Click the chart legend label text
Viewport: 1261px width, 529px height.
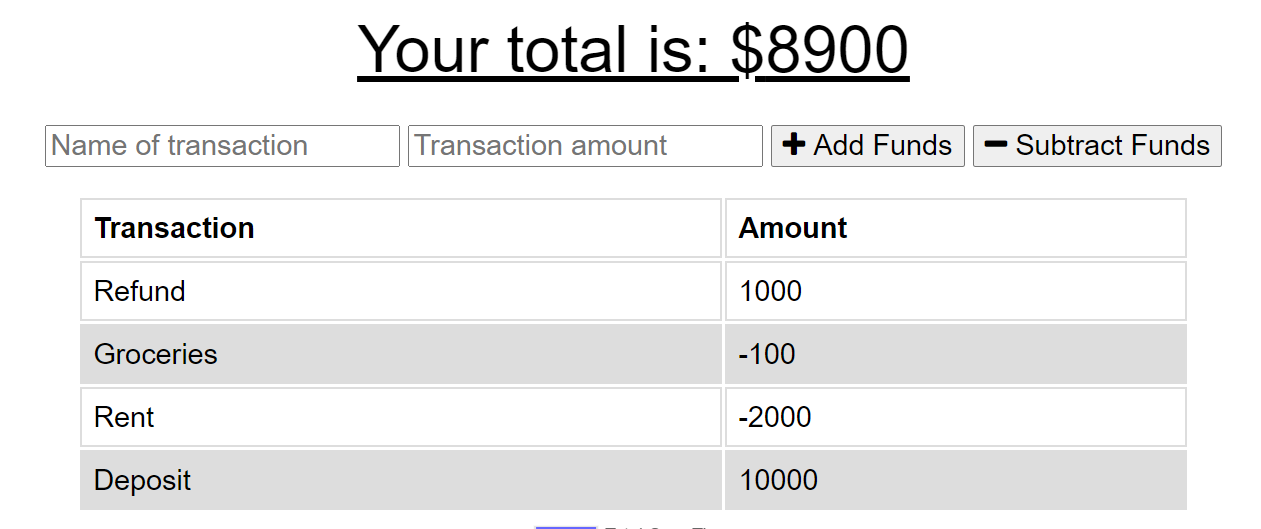click(x=660, y=526)
